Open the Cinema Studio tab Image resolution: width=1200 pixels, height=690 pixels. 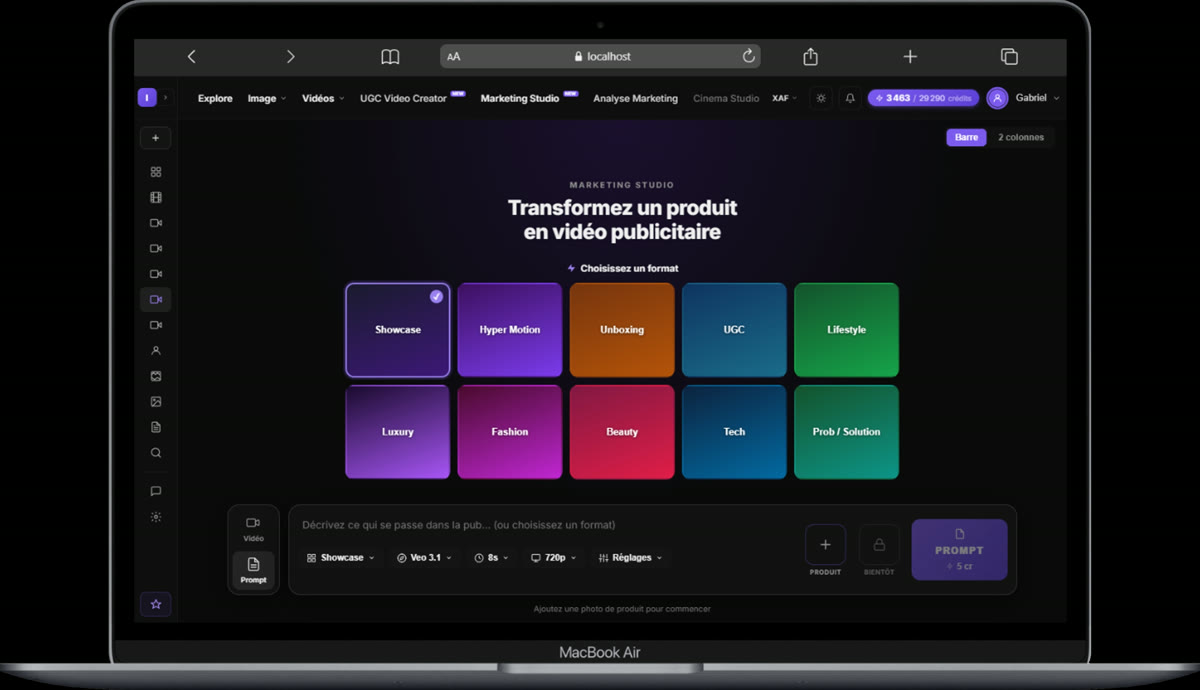[x=726, y=98]
